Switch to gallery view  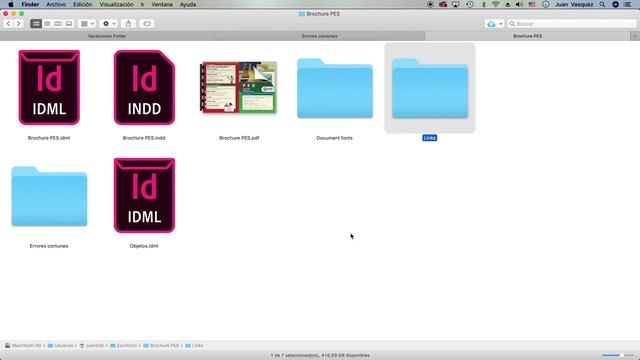click(x=69, y=24)
